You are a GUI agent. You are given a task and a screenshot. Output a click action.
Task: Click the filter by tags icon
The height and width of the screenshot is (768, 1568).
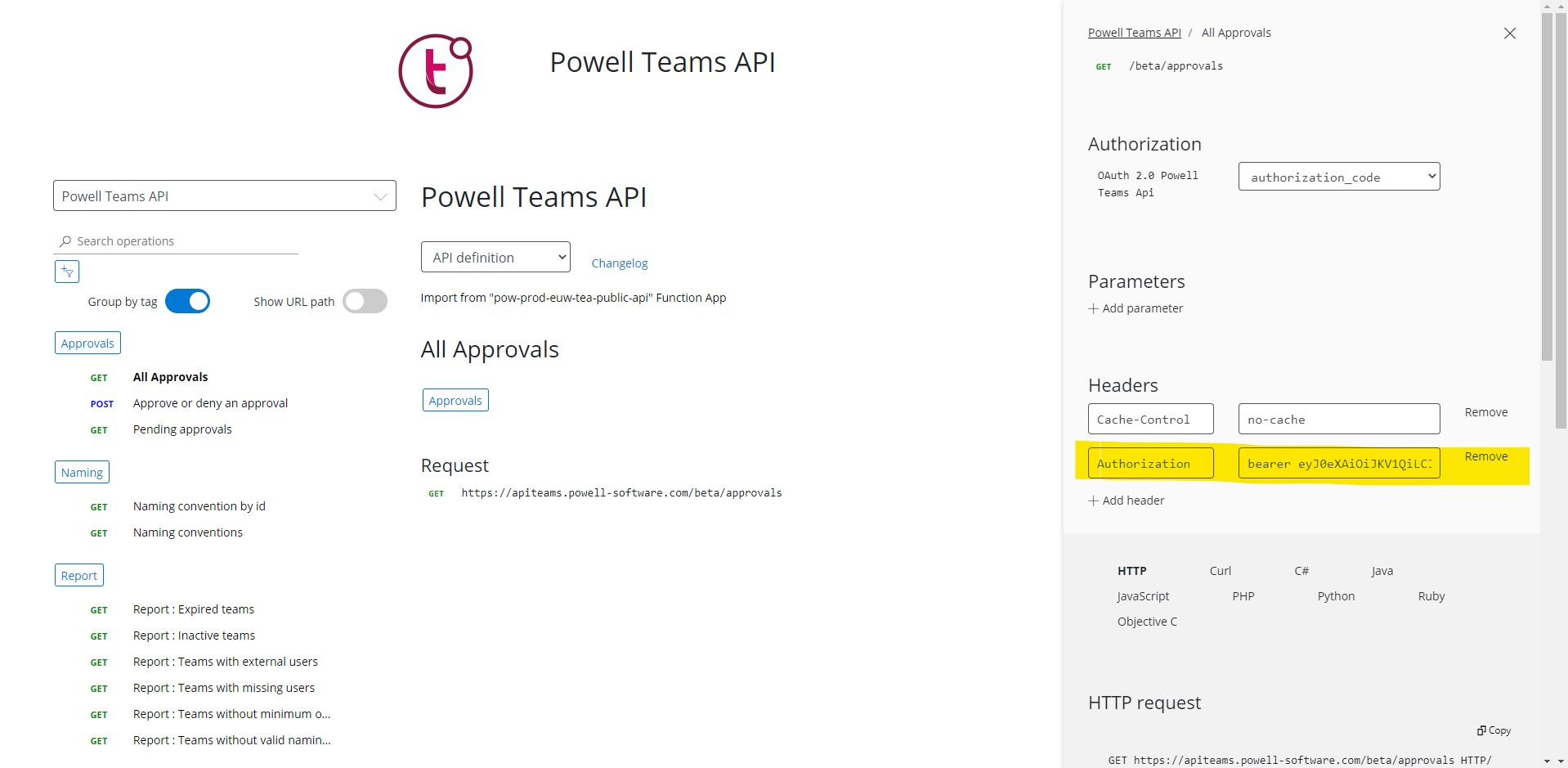[x=67, y=272]
